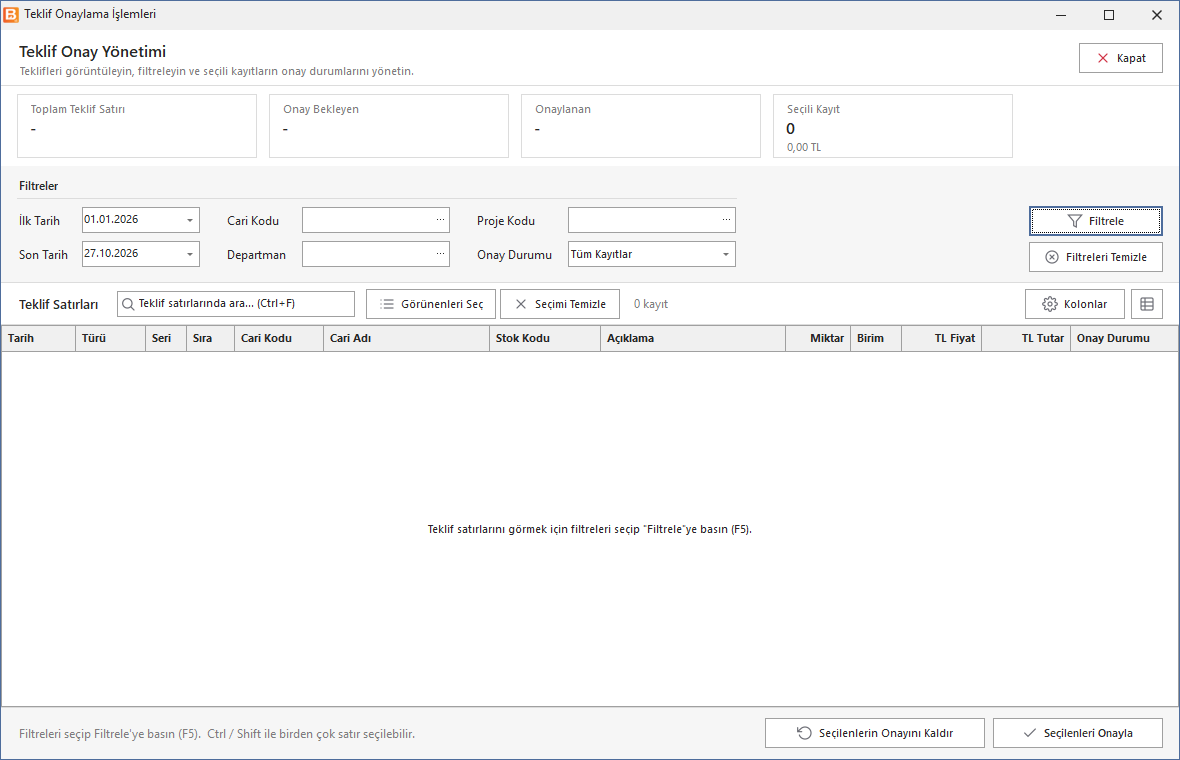Click the Kapat button
This screenshot has height=760, width=1180.
tap(1121, 58)
